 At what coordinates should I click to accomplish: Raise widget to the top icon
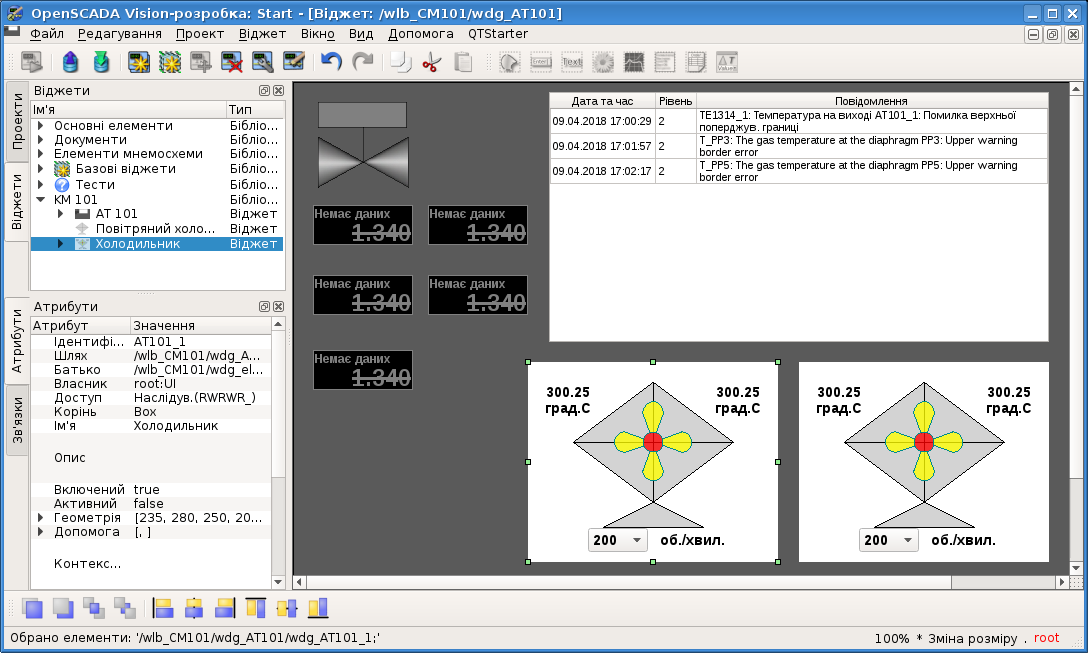[32, 608]
